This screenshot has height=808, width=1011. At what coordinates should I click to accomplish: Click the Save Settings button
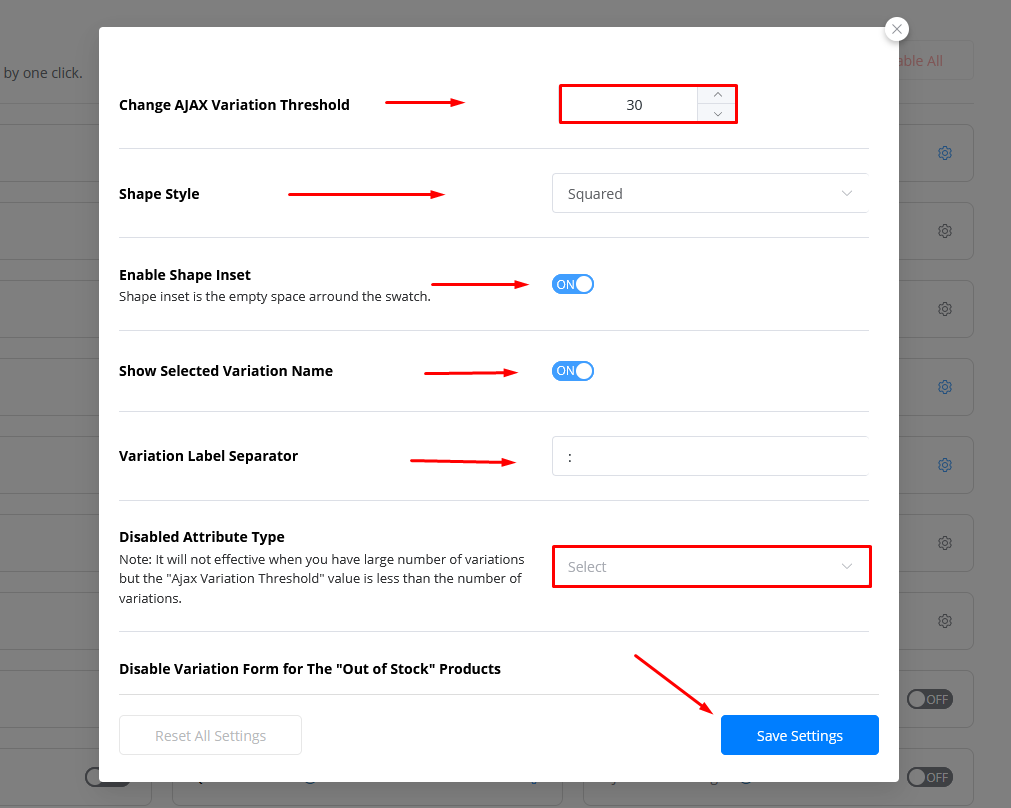(799, 735)
